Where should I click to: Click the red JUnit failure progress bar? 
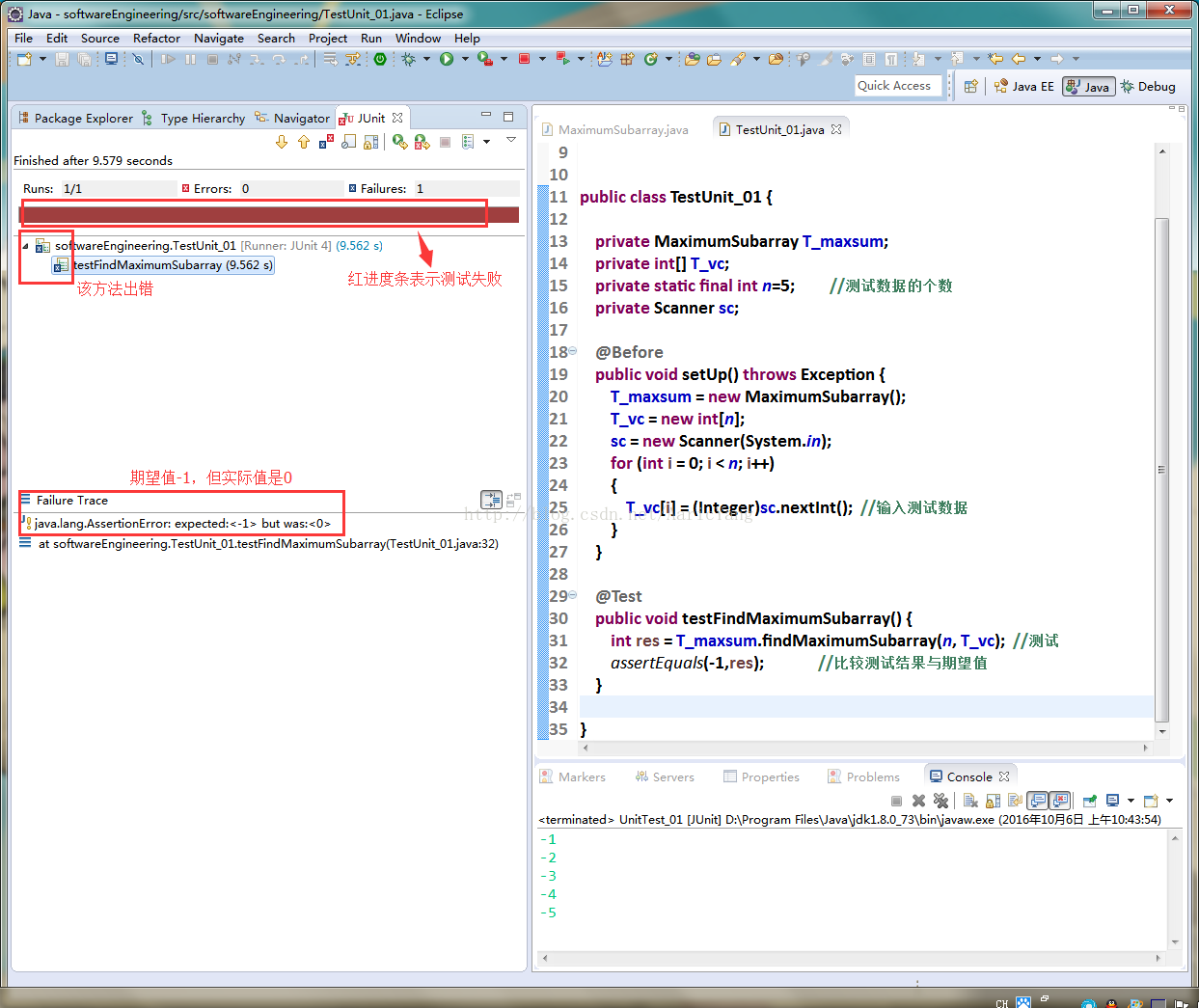pos(270,214)
